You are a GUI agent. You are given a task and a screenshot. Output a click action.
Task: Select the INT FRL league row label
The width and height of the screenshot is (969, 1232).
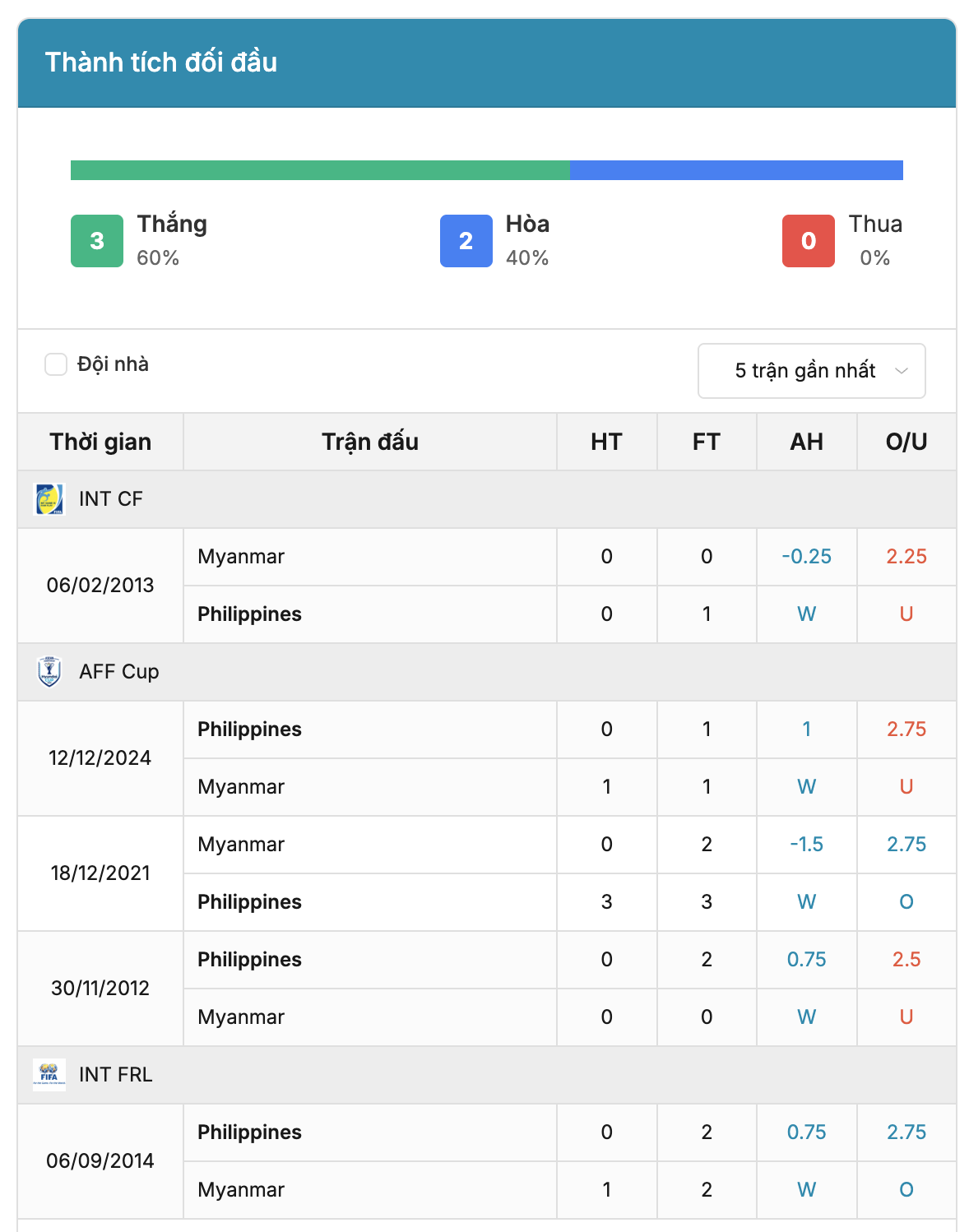pyautogui.click(x=116, y=1075)
